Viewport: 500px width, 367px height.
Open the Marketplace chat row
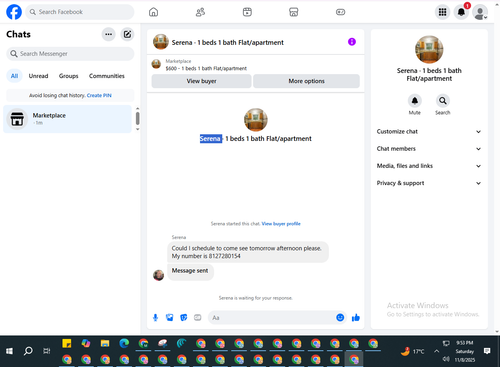click(x=67, y=119)
